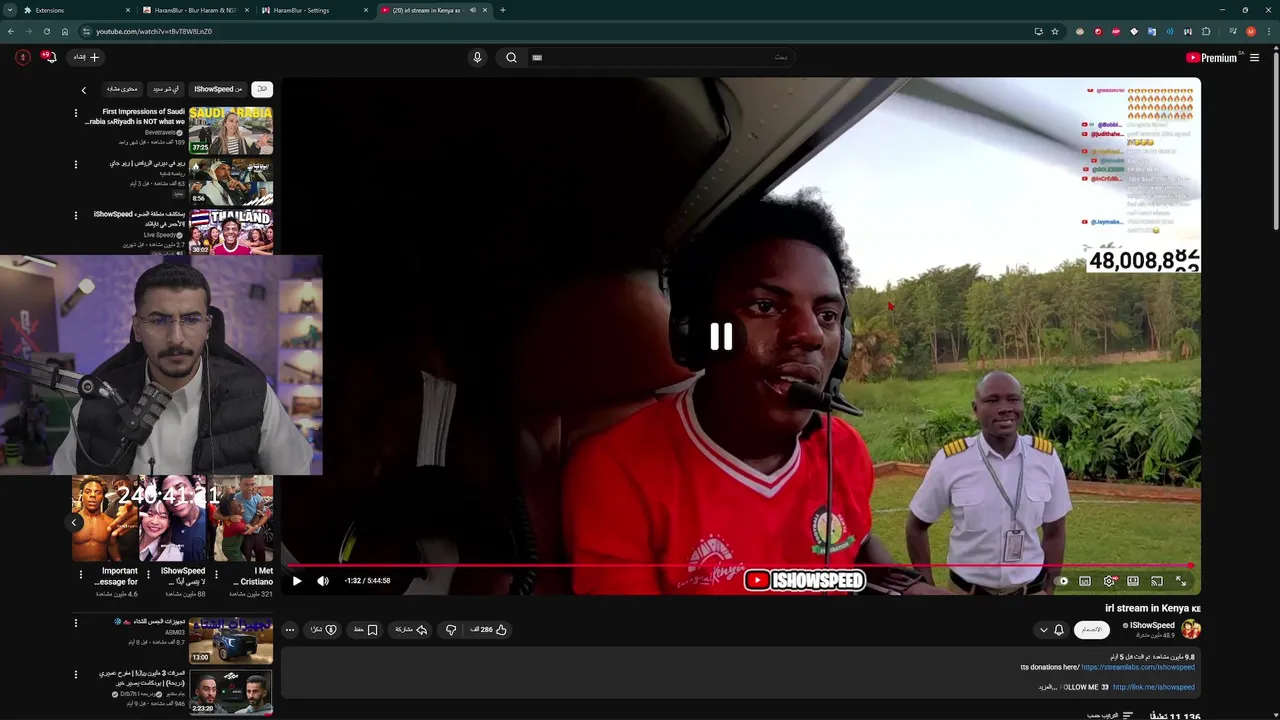Open the on-screen keyboard icon in search box

(537, 58)
